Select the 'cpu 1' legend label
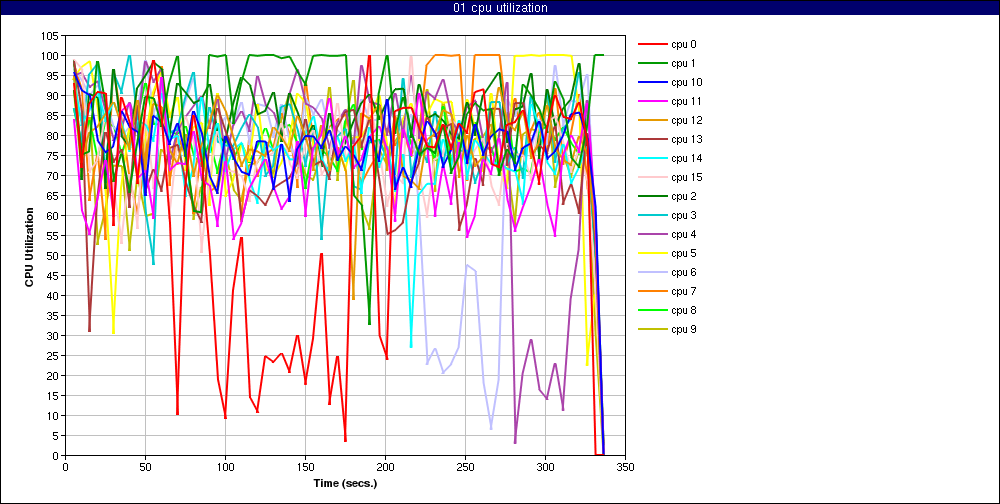Viewport: 1000px width, 504px height. pyautogui.click(x=683, y=63)
